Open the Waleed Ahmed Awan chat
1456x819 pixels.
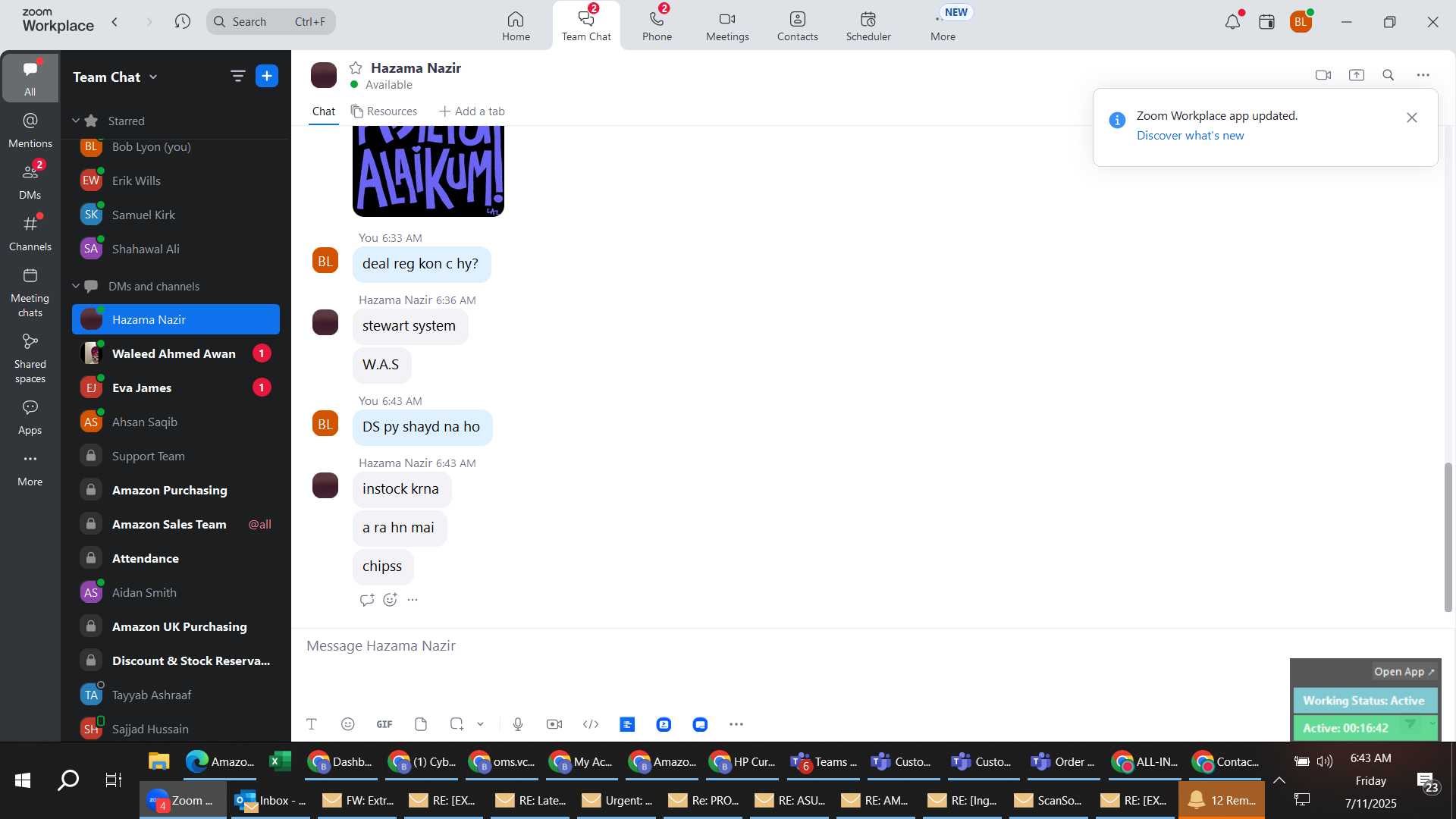pos(176,353)
